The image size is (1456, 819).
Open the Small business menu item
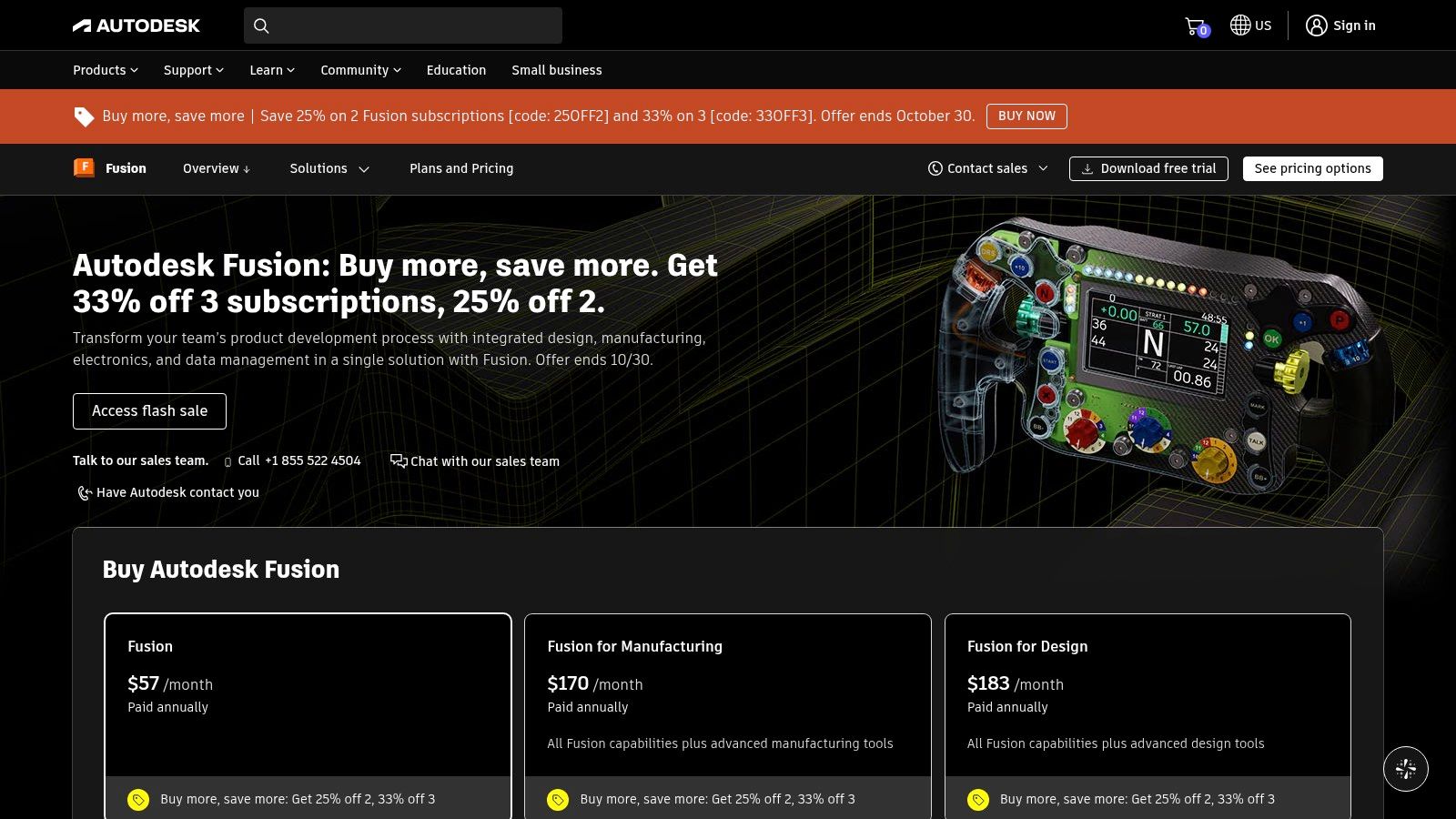(x=557, y=70)
